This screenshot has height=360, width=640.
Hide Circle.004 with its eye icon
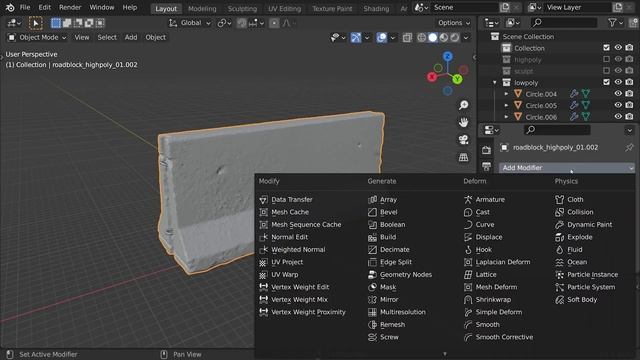[618, 93]
